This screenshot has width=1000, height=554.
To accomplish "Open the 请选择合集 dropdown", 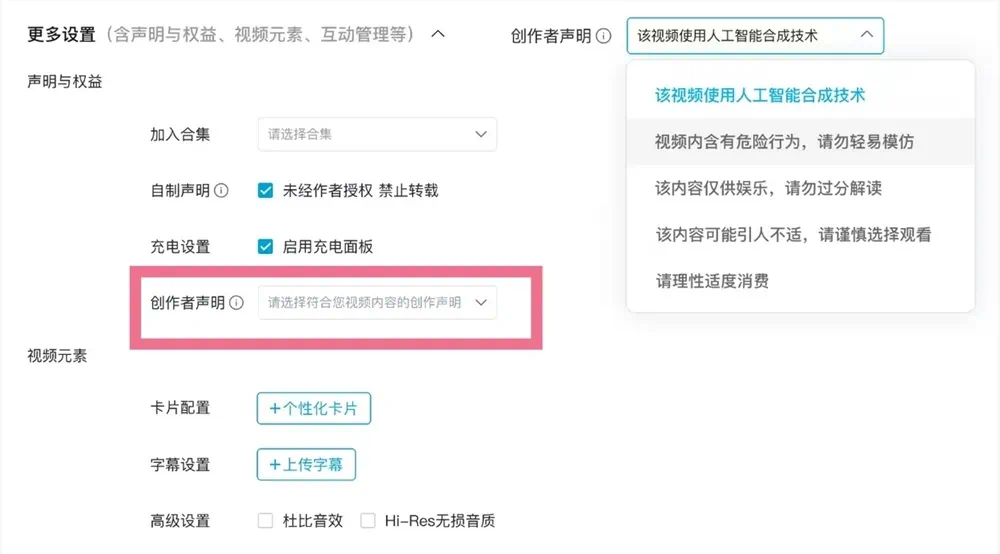I will tap(376, 134).
